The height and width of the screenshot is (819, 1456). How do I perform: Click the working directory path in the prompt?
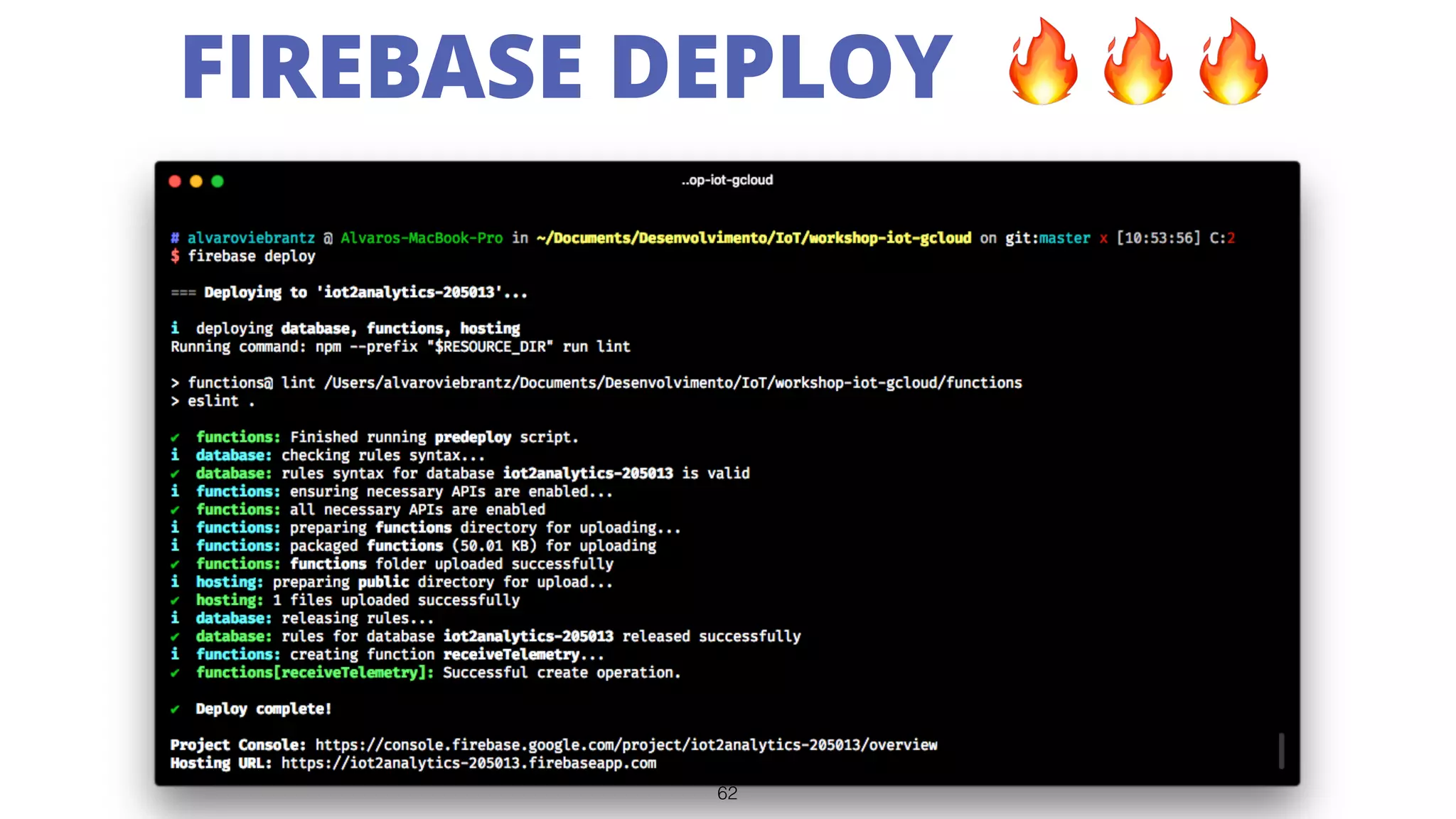tap(754, 238)
